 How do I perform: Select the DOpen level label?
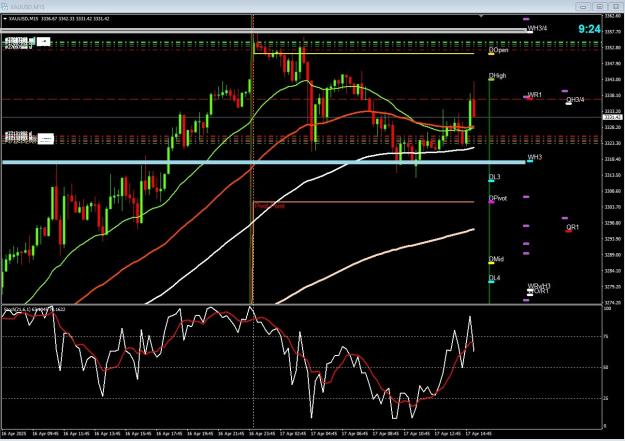point(498,50)
